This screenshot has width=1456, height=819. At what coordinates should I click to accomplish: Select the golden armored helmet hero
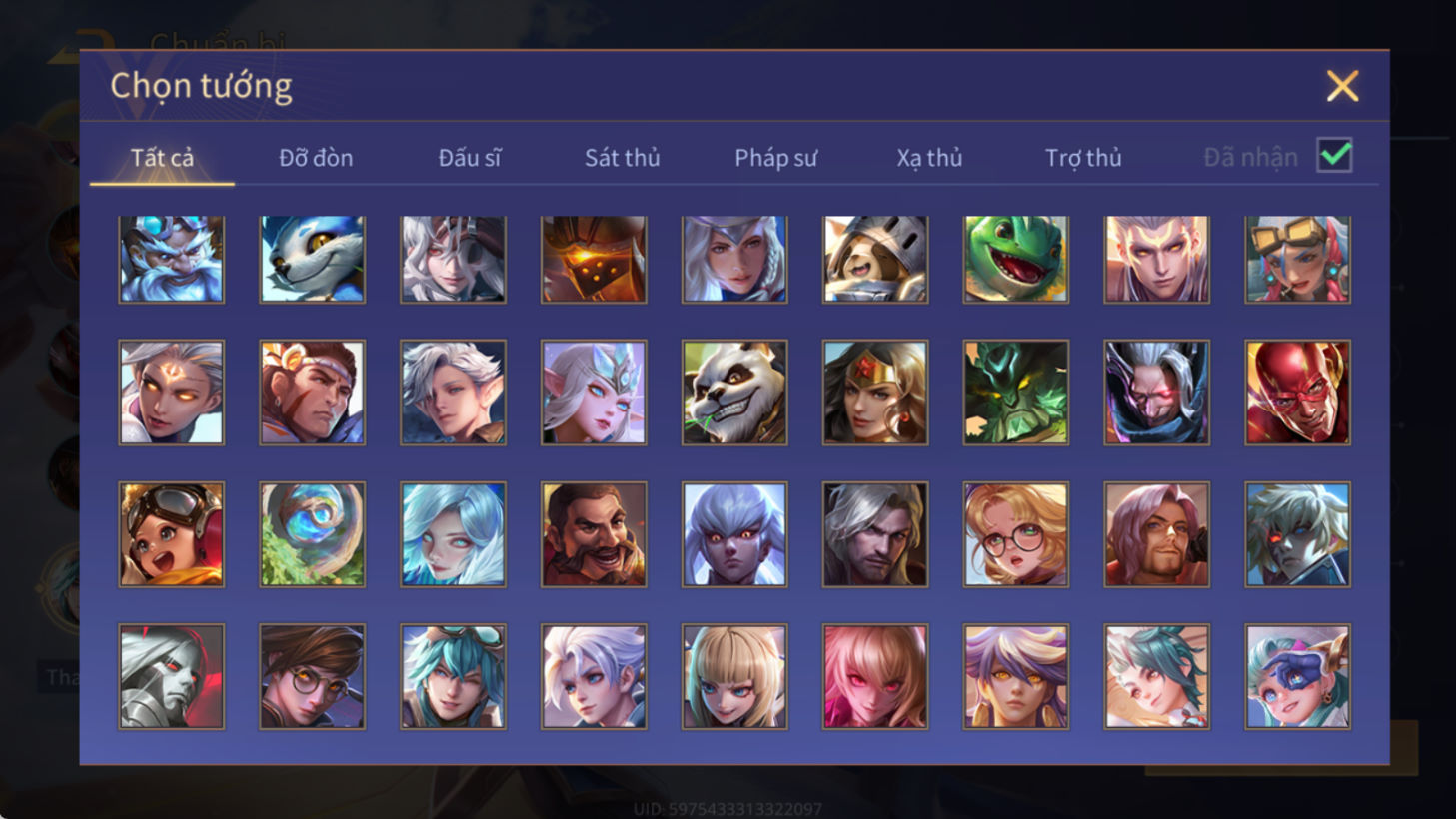click(x=594, y=259)
